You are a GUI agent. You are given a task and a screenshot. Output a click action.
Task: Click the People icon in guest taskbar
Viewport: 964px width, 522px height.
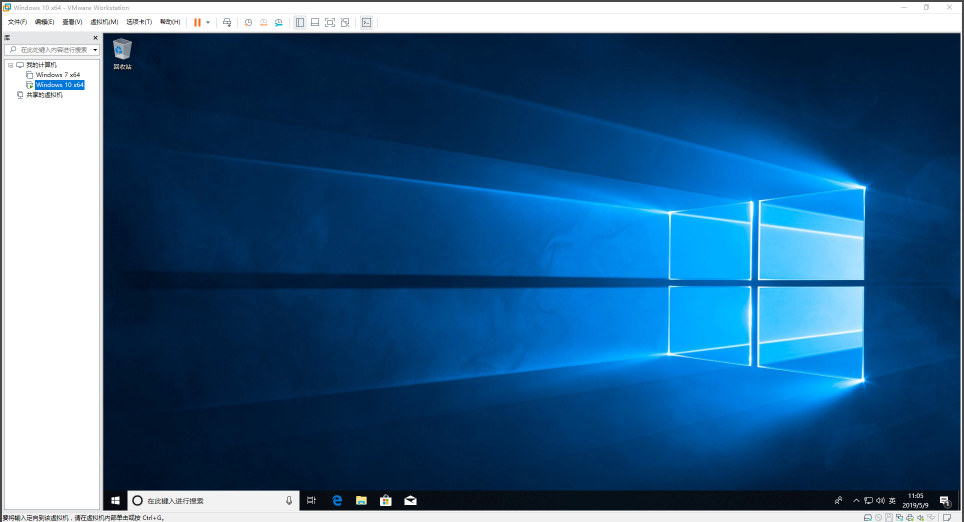(839, 500)
